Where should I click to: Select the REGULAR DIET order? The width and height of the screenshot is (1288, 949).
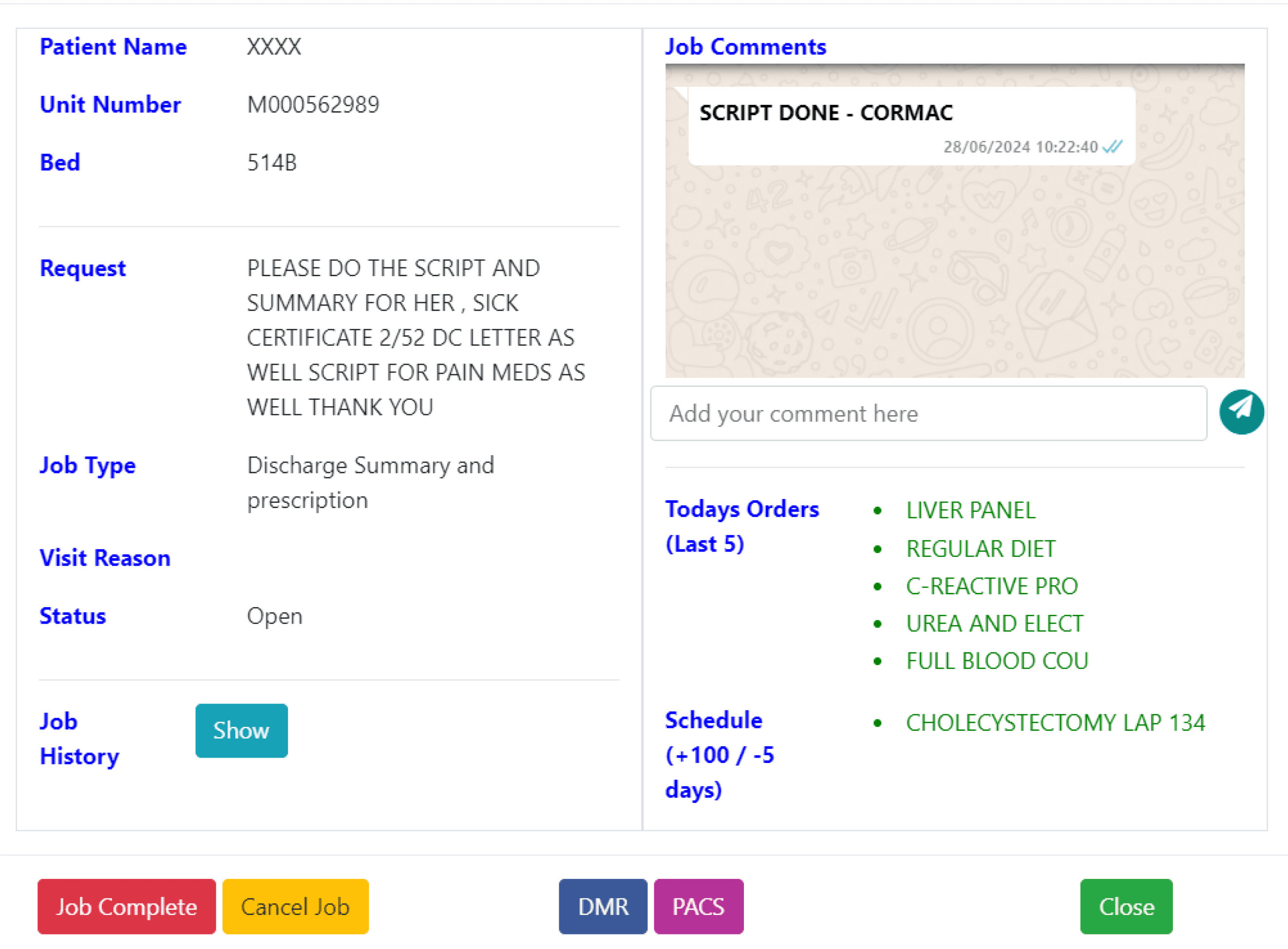pos(980,549)
